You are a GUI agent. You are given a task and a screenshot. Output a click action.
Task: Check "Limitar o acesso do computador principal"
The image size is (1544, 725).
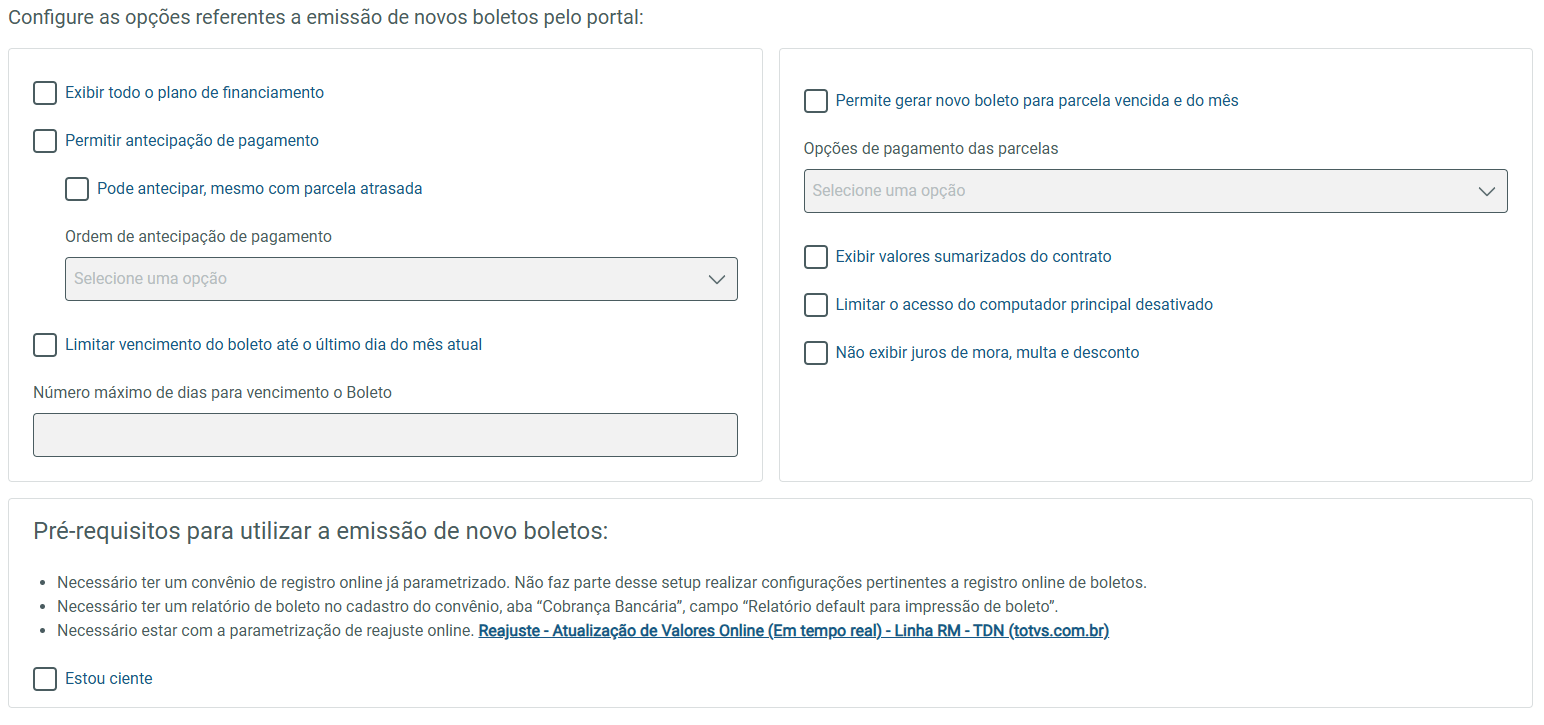[816, 305]
